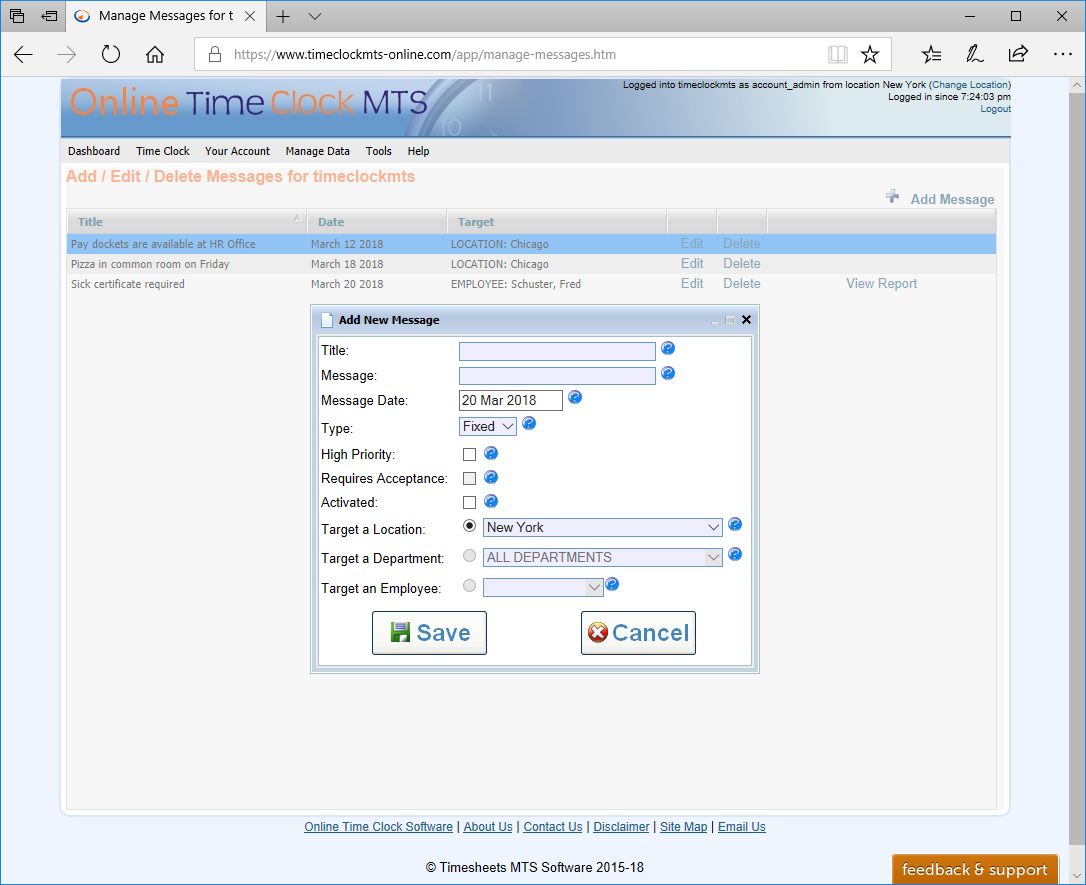
Task: Open the Help menu
Action: (x=418, y=151)
